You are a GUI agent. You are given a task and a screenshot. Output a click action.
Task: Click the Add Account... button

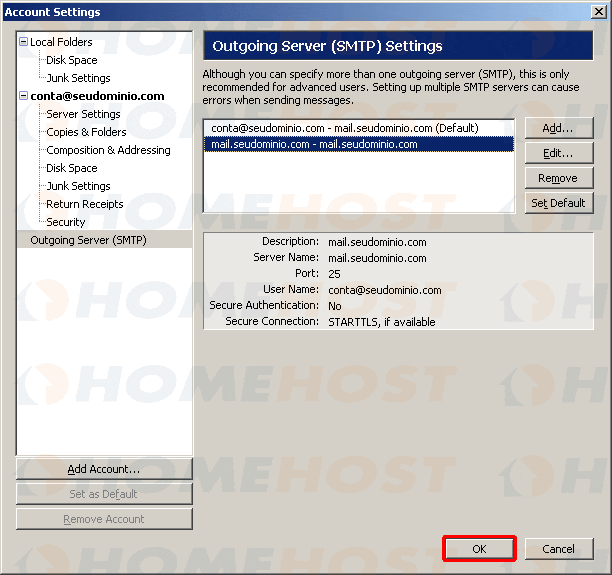[x=104, y=469]
